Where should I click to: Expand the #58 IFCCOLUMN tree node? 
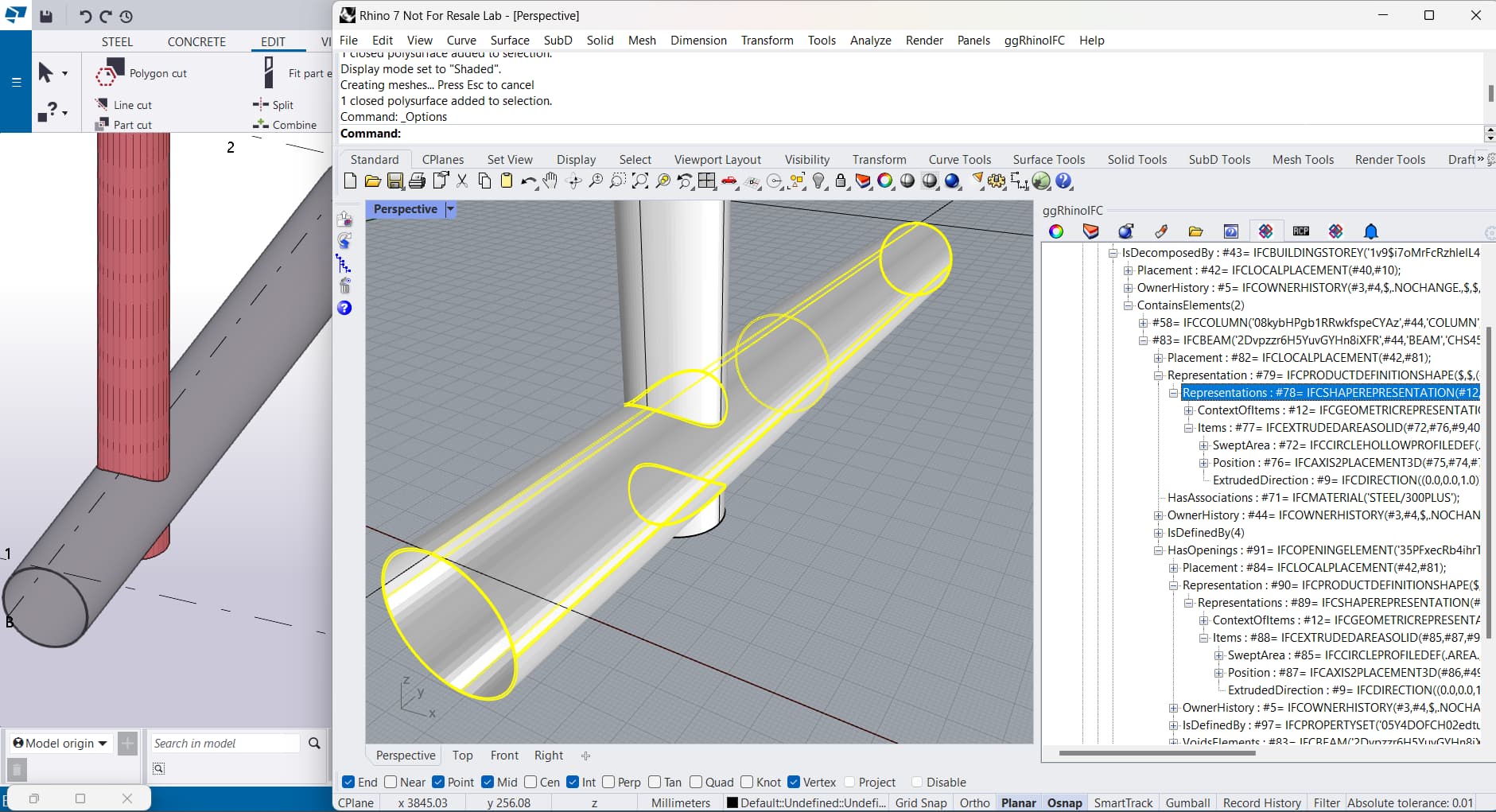point(1143,323)
